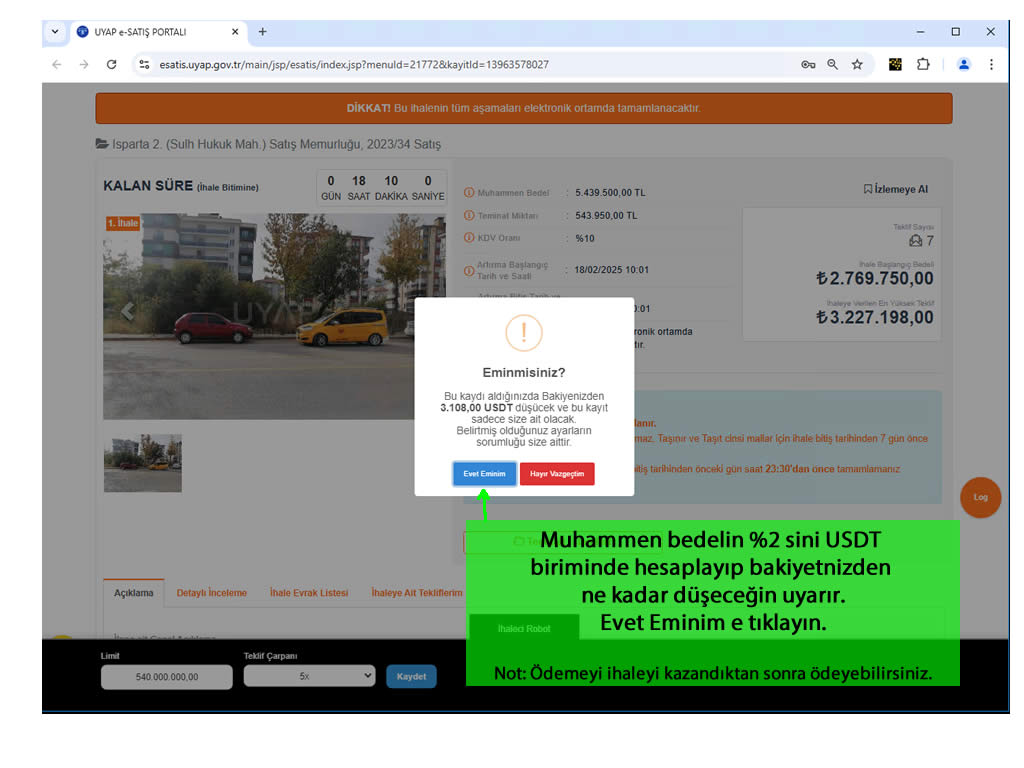Viewport: 1024px width, 768px height.
Task: Click the 5.439.500,00 TL value
Action: [x=610, y=193]
